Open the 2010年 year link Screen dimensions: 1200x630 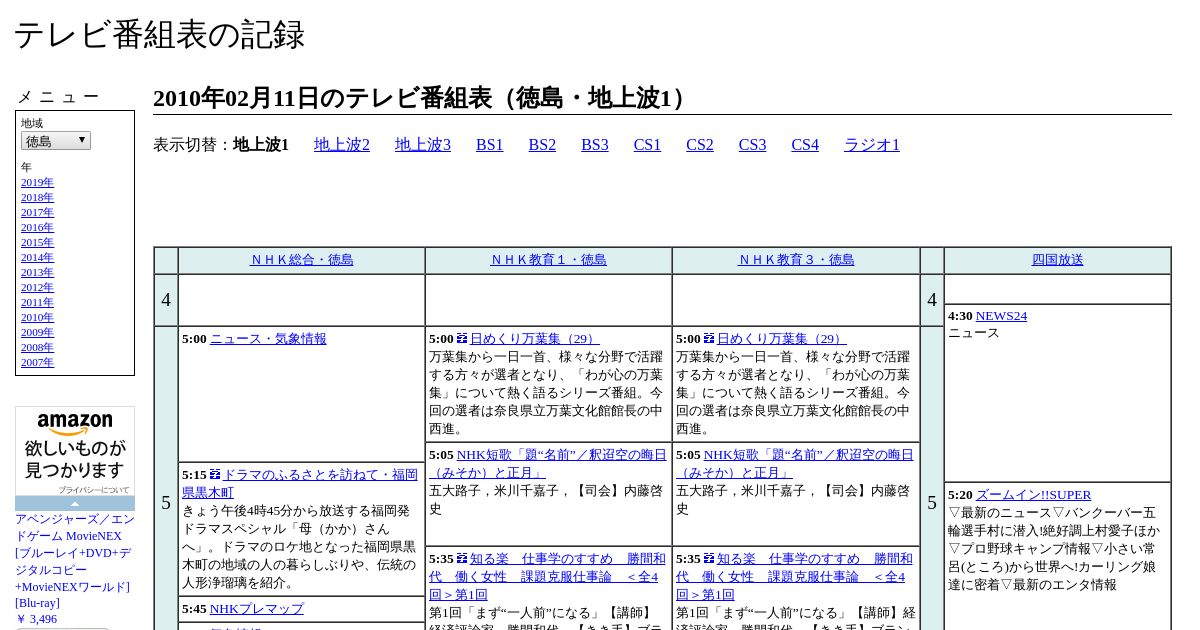coord(37,318)
